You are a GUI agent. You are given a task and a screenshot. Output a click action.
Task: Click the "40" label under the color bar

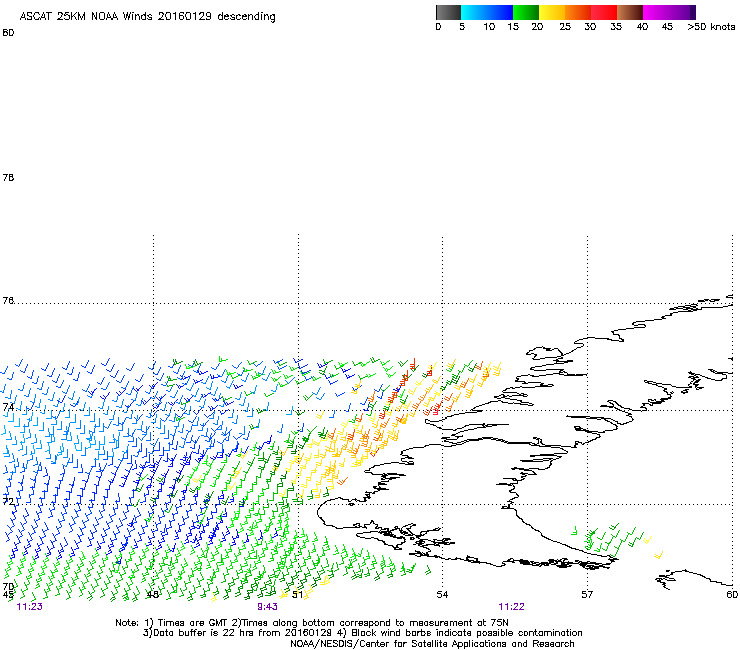click(x=642, y=27)
